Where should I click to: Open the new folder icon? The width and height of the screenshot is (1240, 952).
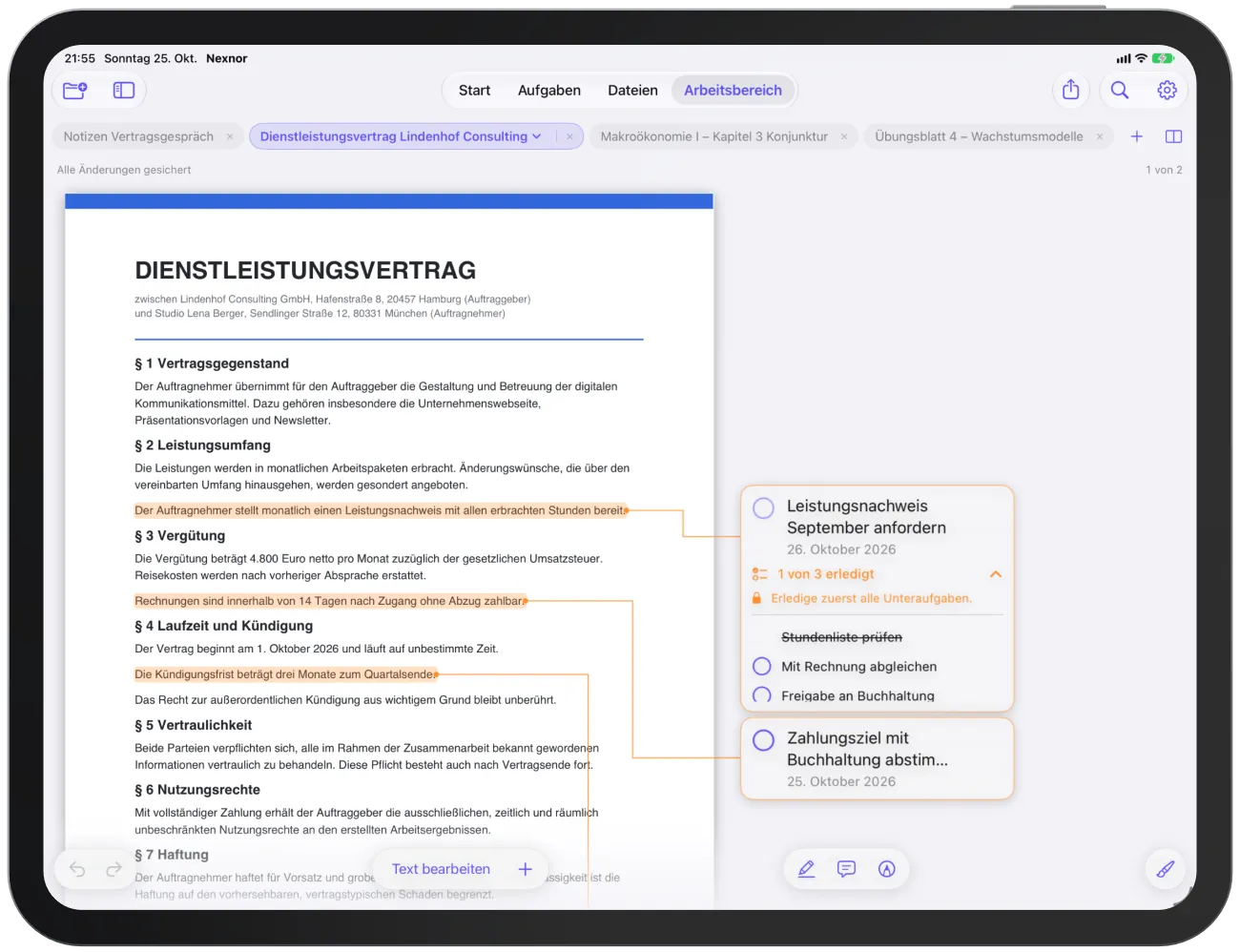(75, 91)
